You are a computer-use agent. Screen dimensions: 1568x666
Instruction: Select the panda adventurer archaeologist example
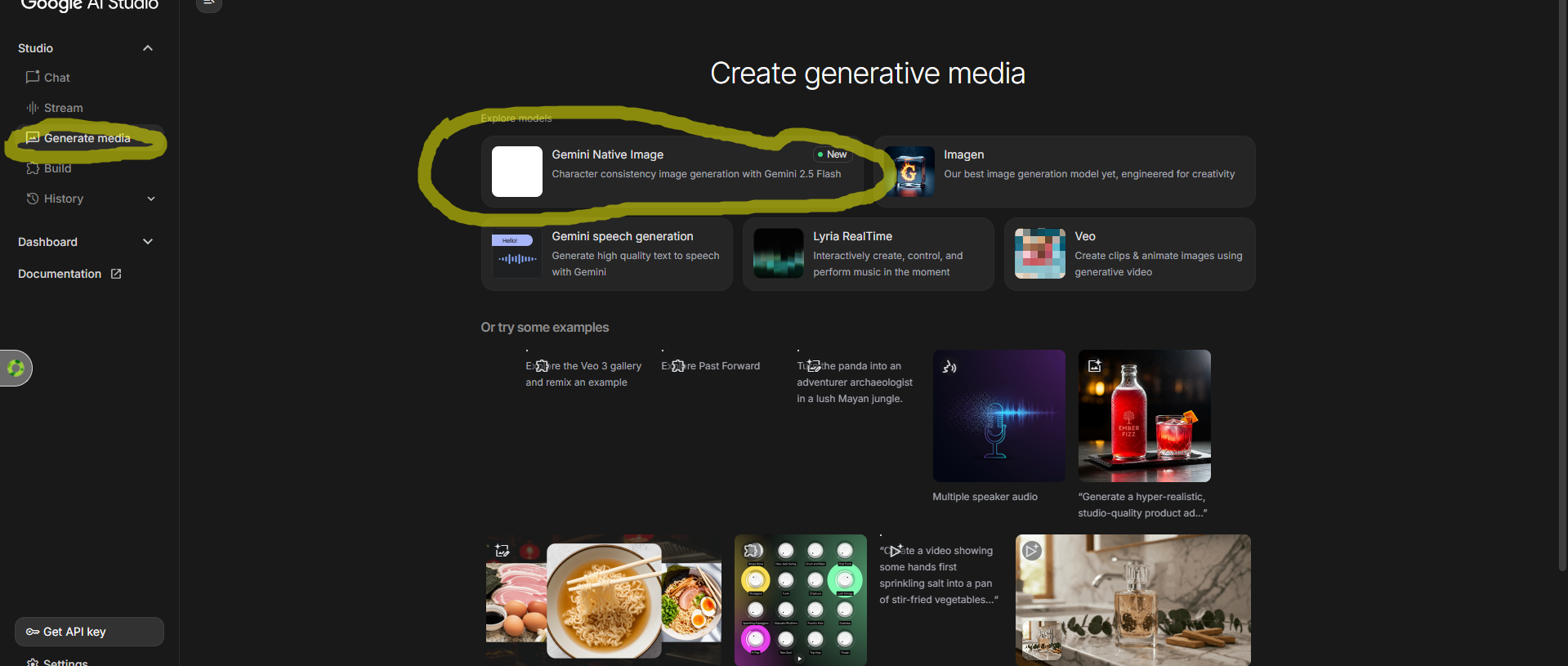[x=855, y=382]
